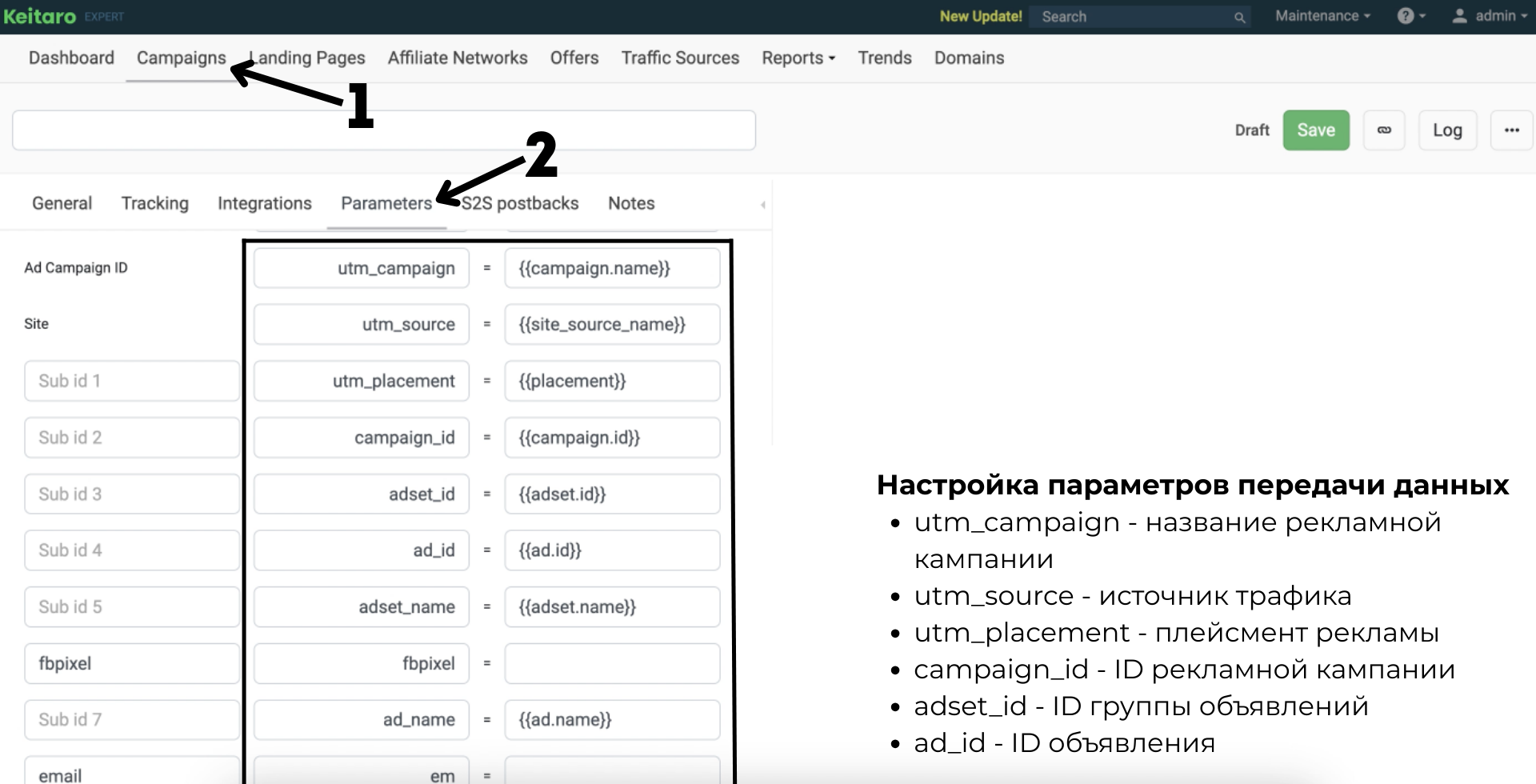Click the New Update! link
The width and height of the screenshot is (1536, 784).
pos(981,16)
